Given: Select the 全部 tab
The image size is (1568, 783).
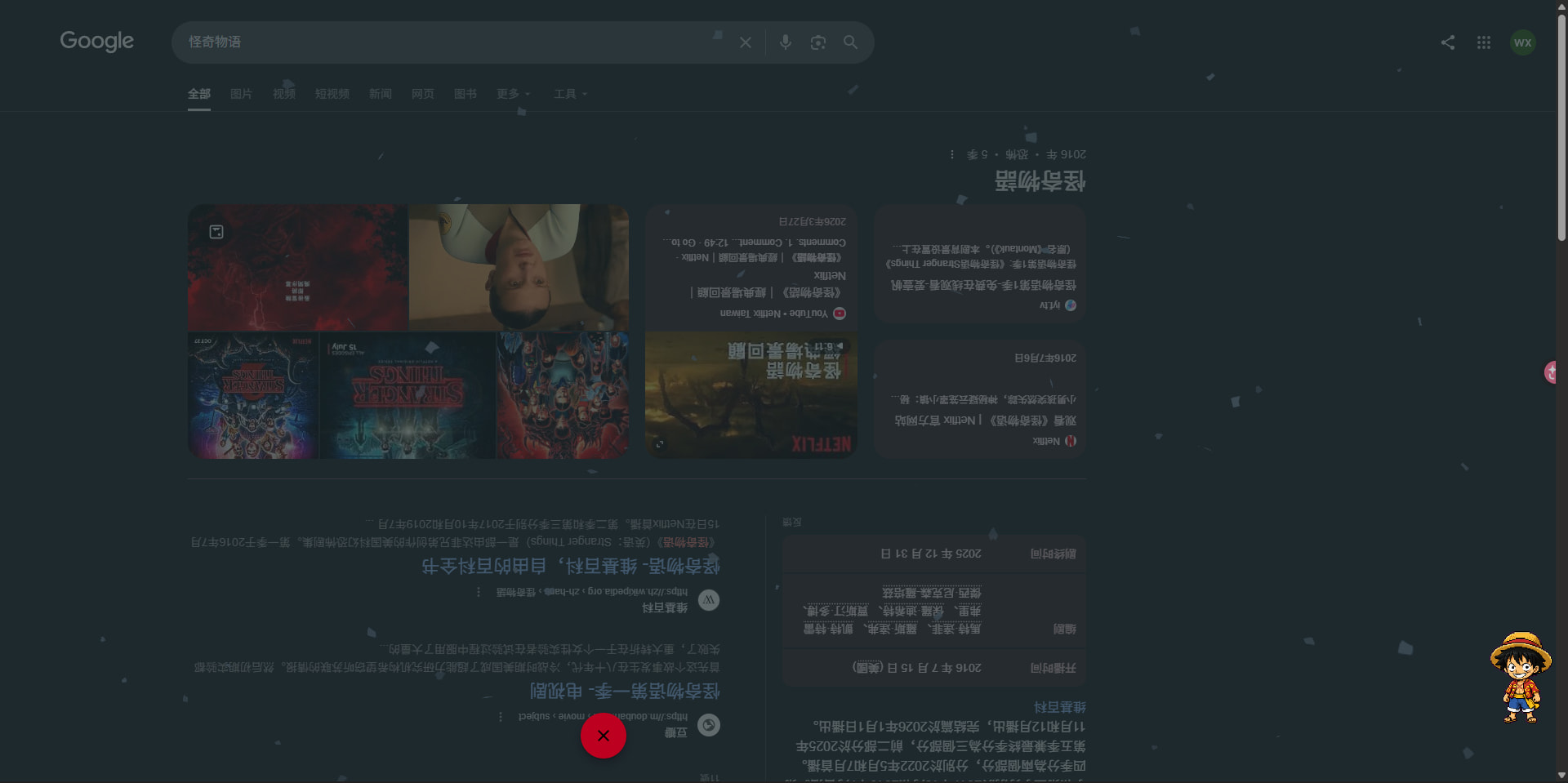Looking at the screenshot, I should [199, 94].
